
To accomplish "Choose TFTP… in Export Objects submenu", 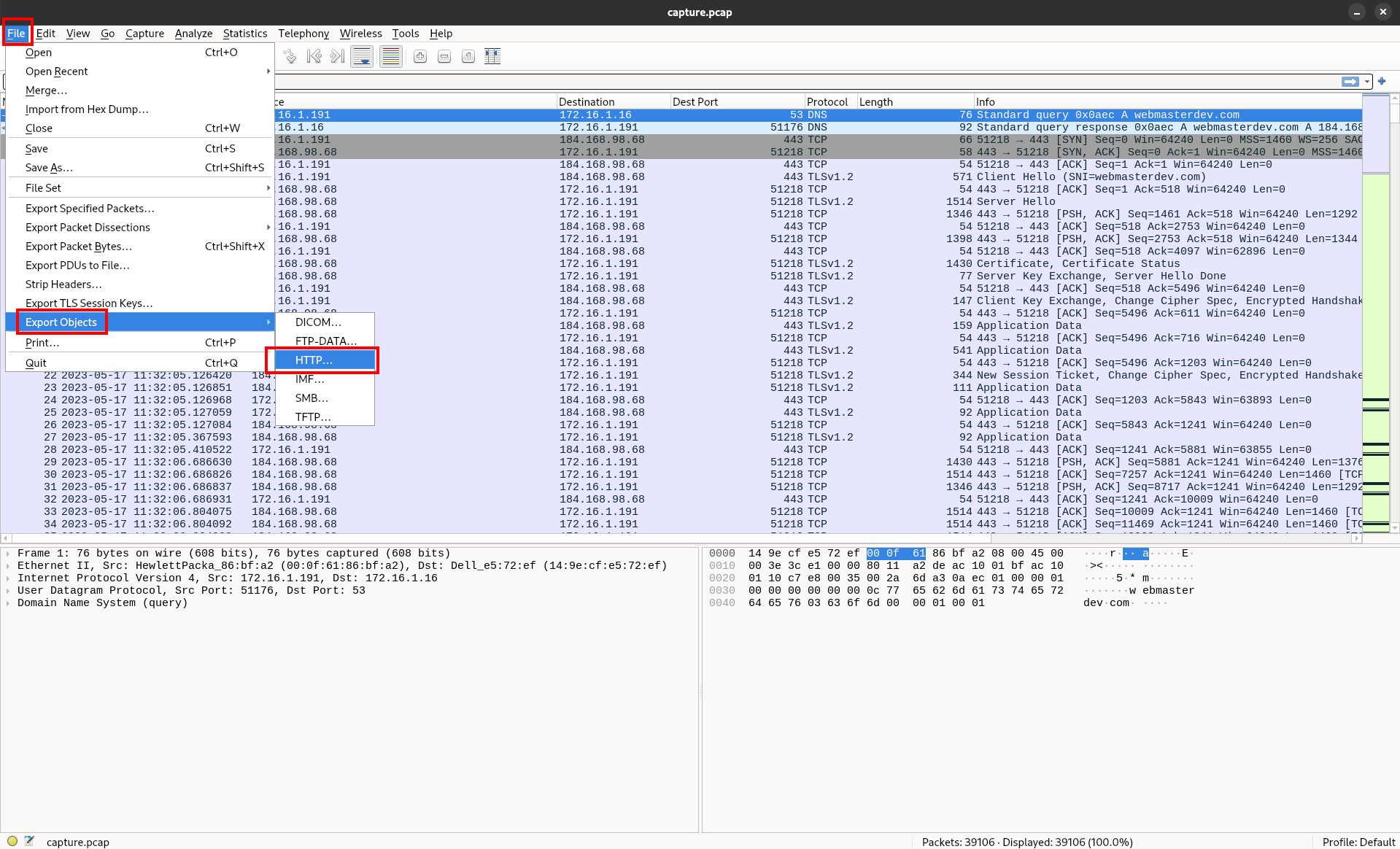I will [325, 417].
